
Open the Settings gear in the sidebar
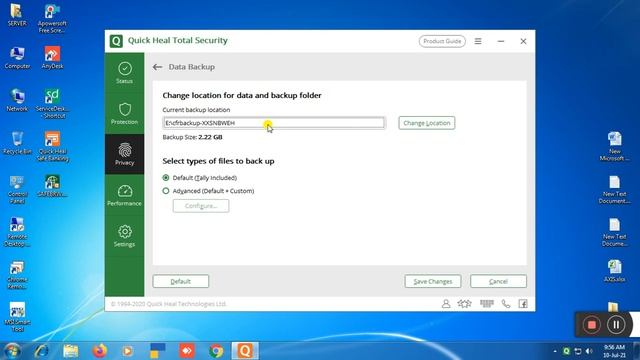(124, 236)
